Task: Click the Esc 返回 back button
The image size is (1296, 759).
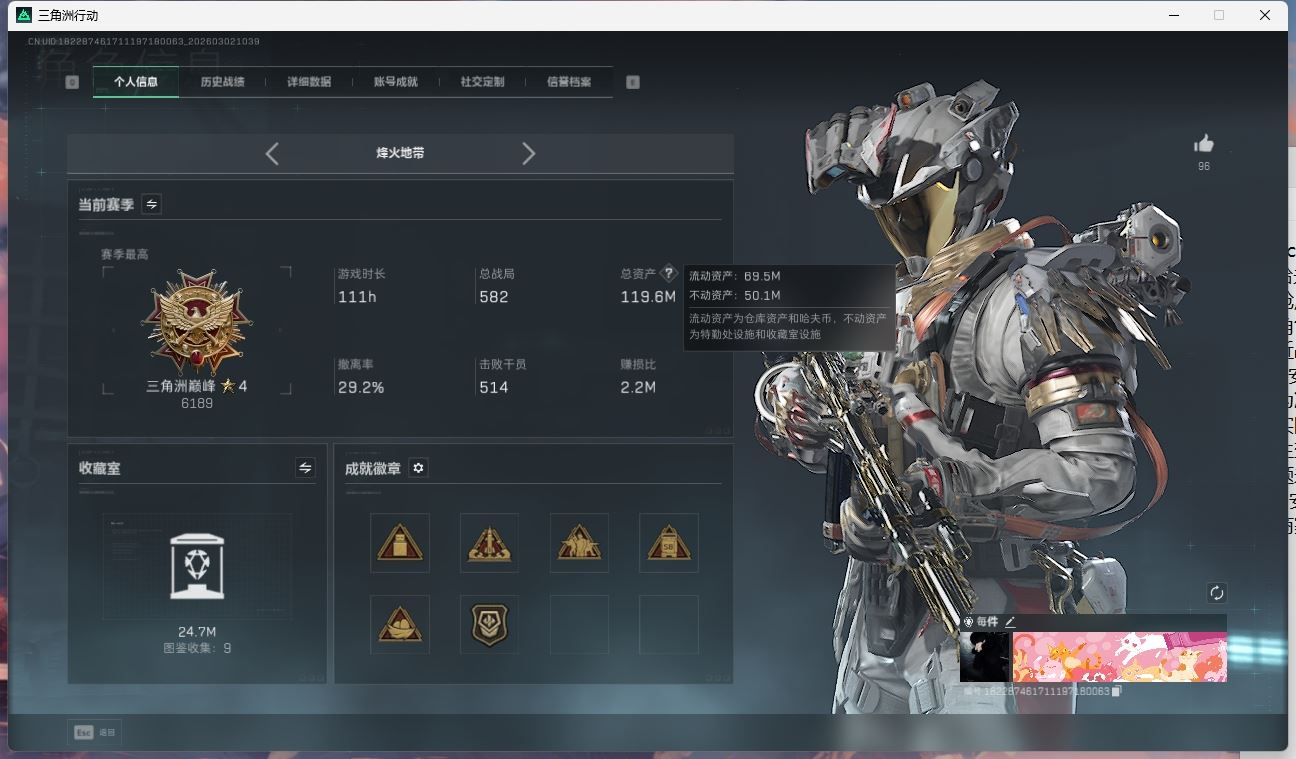Action: coord(95,732)
